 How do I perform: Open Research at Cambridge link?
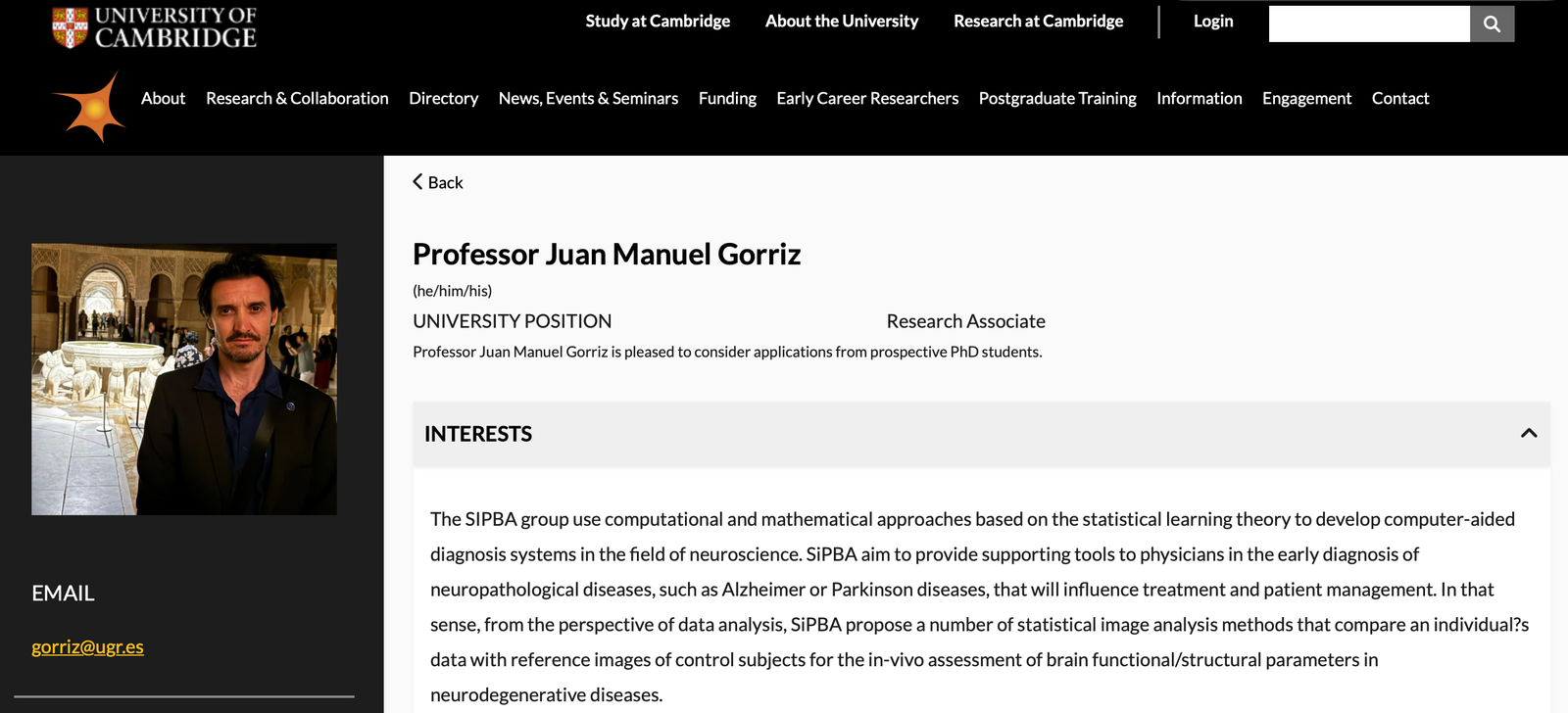coord(1039,21)
